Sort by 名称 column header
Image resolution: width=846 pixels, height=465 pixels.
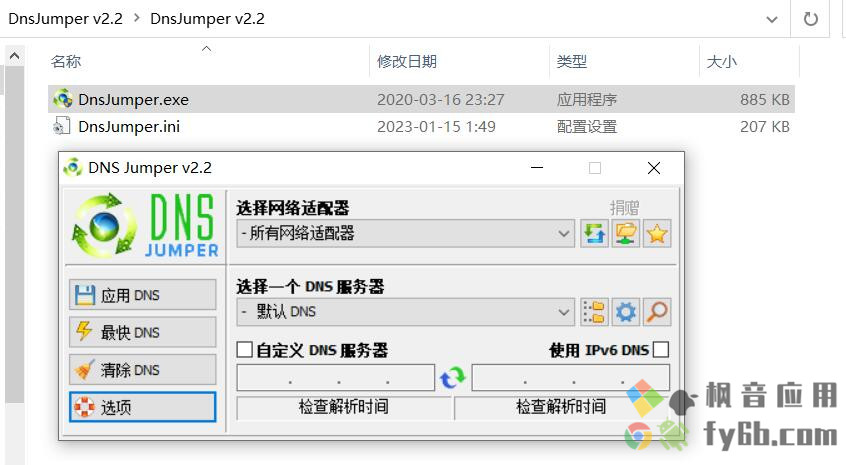pos(66,61)
